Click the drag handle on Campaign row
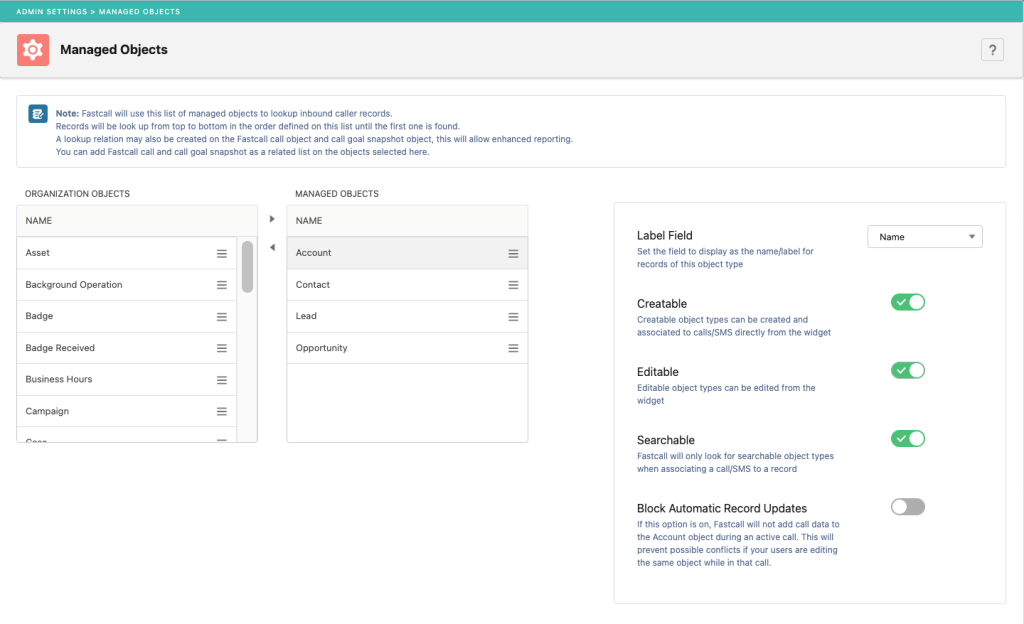The width and height of the screenshot is (1024, 624). pyautogui.click(x=222, y=411)
